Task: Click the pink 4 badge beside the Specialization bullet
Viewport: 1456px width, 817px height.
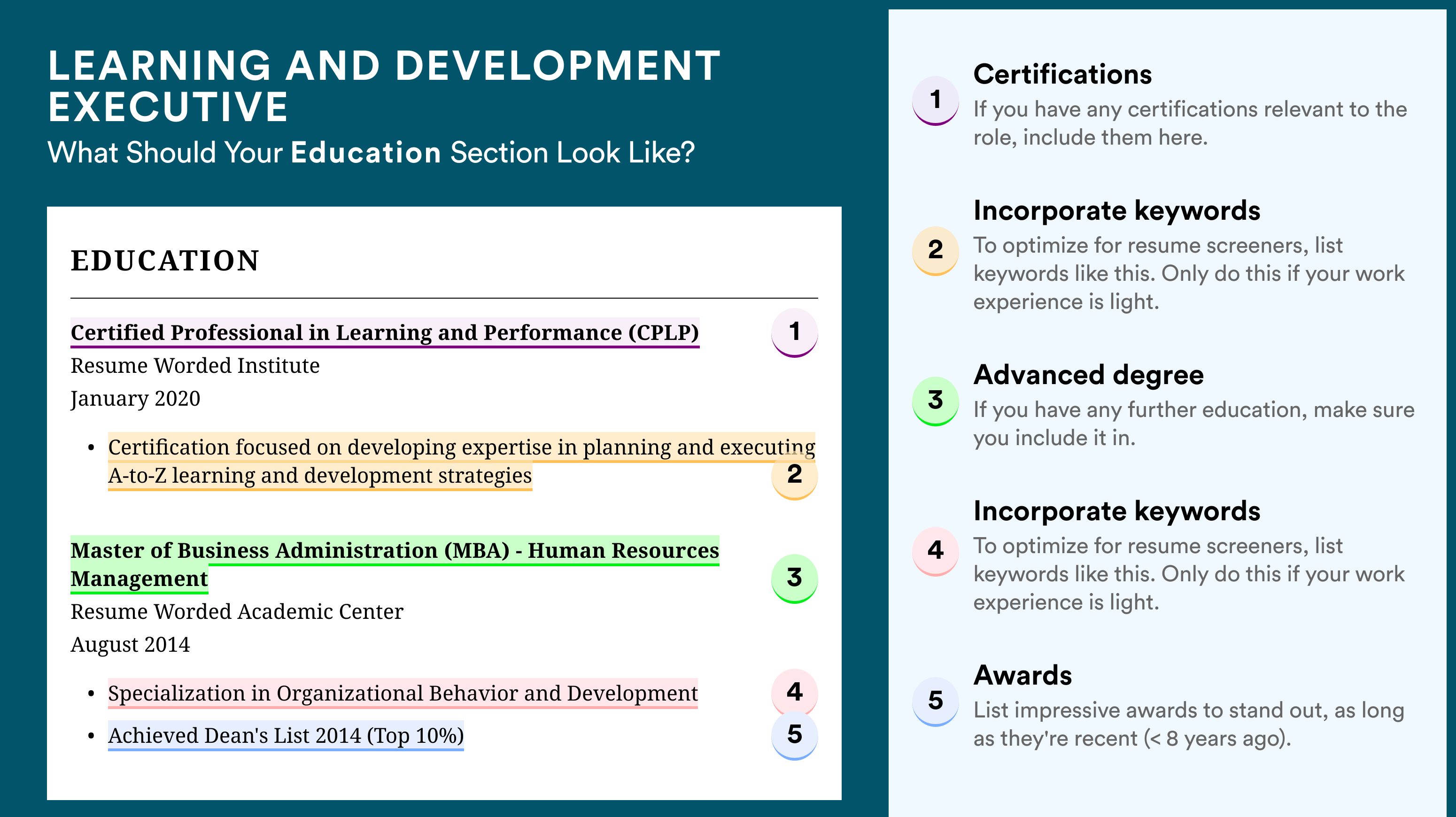Action: [x=794, y=693]
